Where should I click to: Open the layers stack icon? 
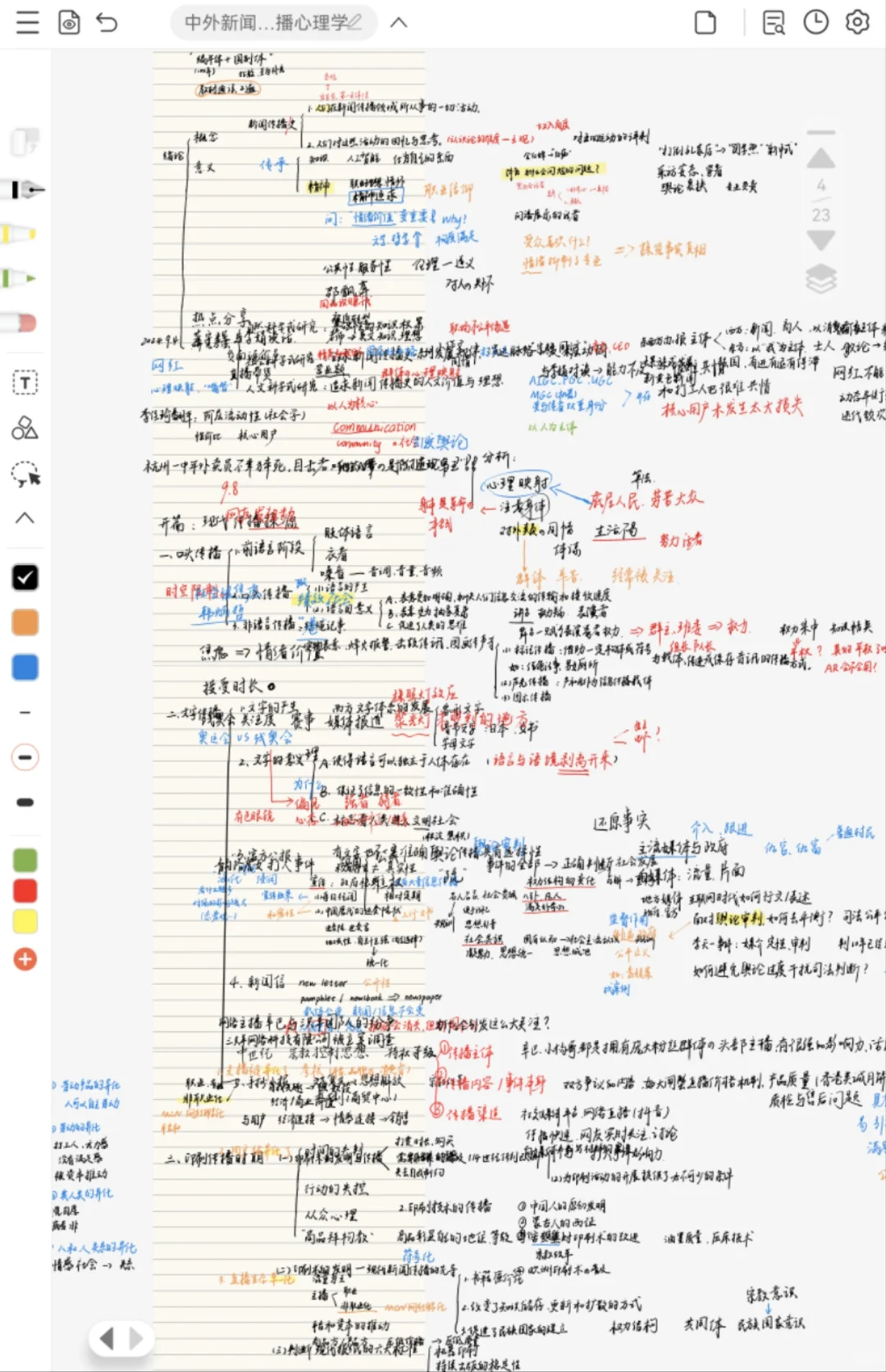point(821,279)
